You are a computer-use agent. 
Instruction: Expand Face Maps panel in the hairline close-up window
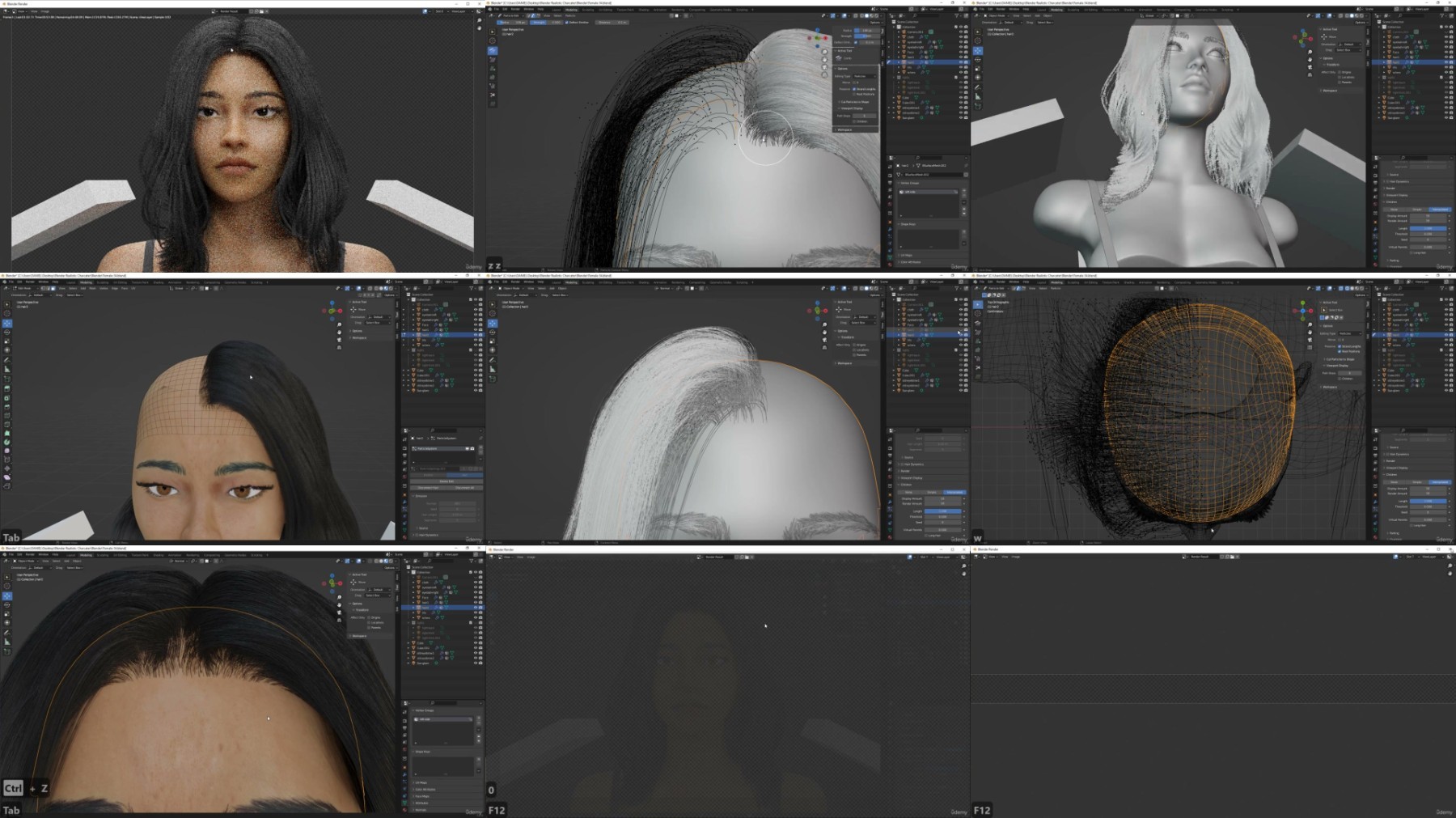tap(422, 796)
